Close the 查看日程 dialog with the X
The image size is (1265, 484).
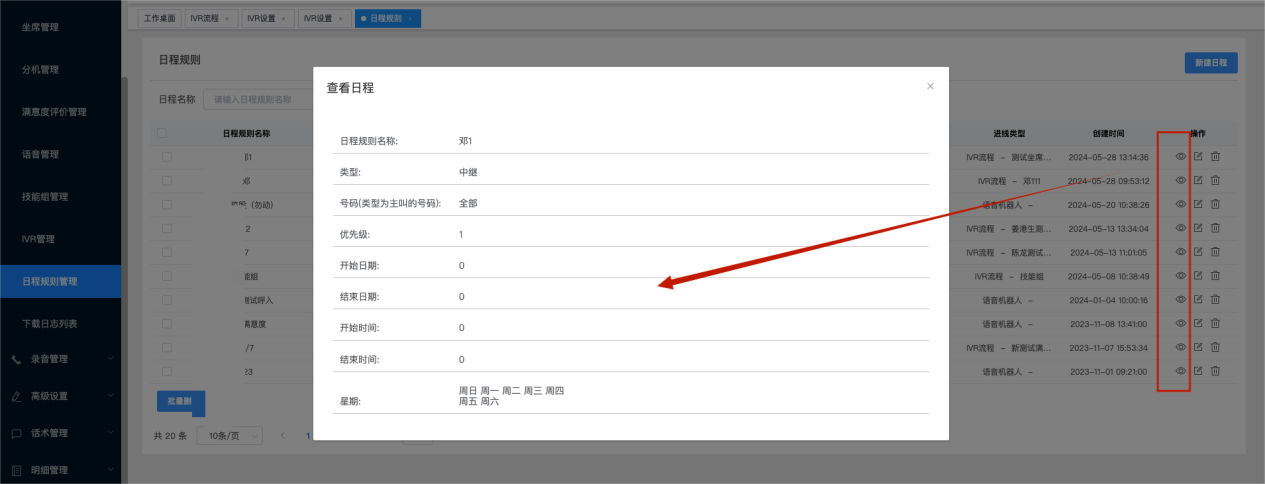pos(930,87)
